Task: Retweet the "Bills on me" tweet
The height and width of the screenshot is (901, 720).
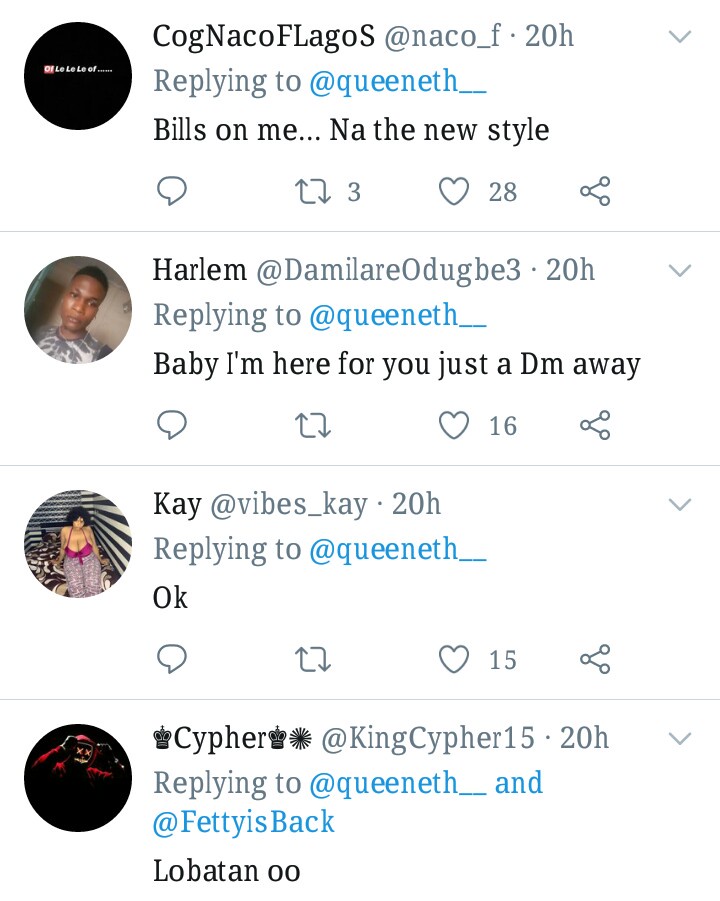Action: (x=315, y=191)
